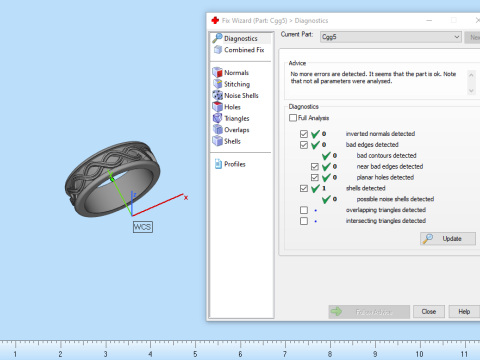Click the Update diagnostics button
The height and width of the screenshot is (360, 480).
click(448, 239)
